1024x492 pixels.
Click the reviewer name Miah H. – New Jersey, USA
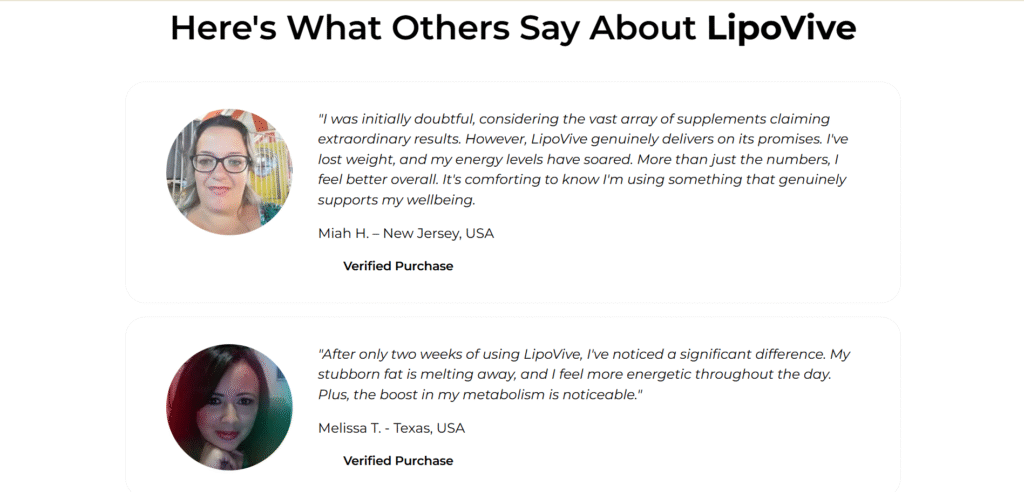[406, 233]
